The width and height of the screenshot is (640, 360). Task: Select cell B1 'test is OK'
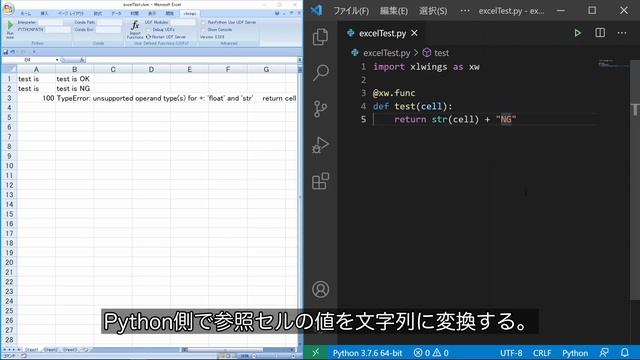coord(74,79)
